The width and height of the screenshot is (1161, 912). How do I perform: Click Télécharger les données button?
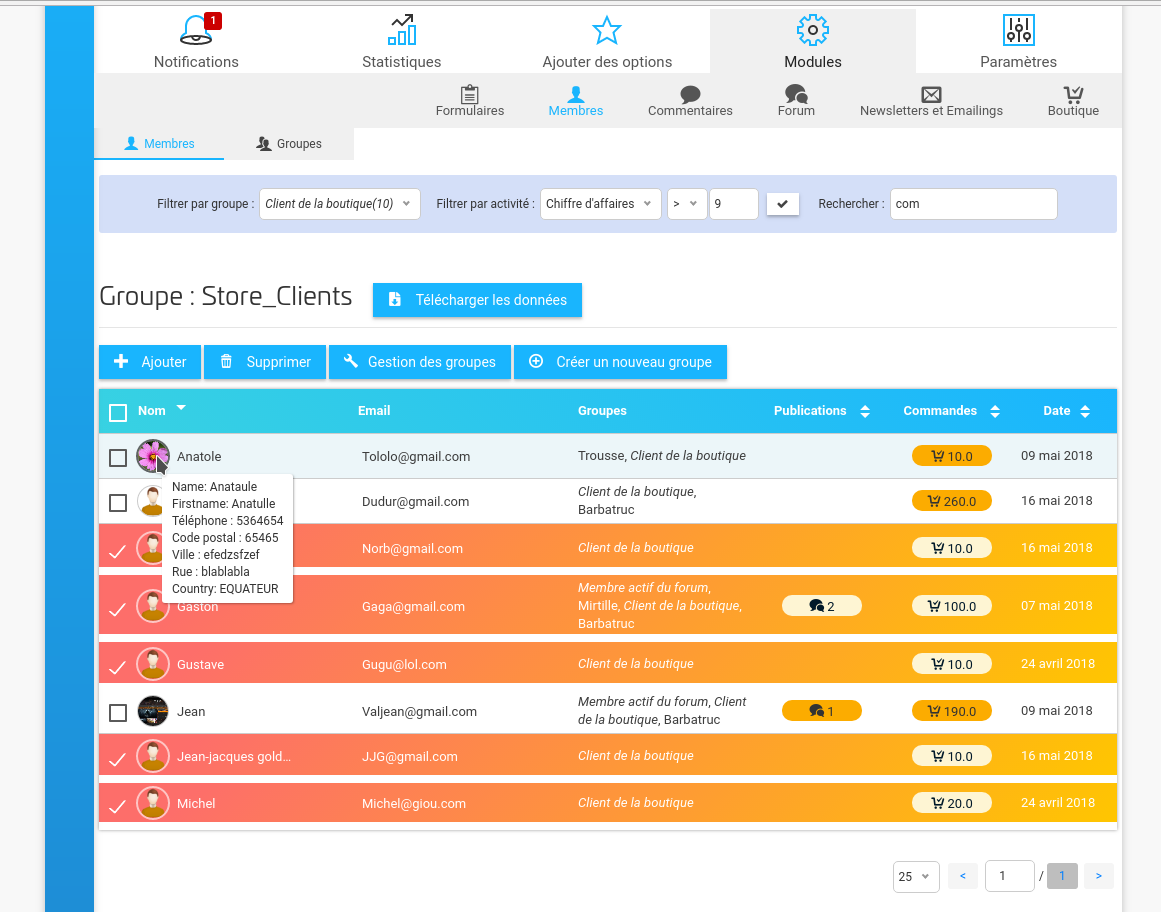(x=477, y=300)
